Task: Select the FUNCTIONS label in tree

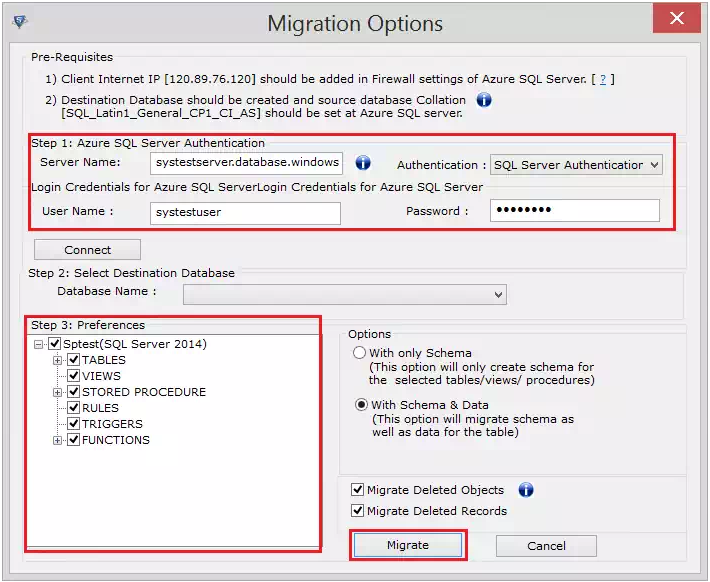Action: (x=115, y=440)
